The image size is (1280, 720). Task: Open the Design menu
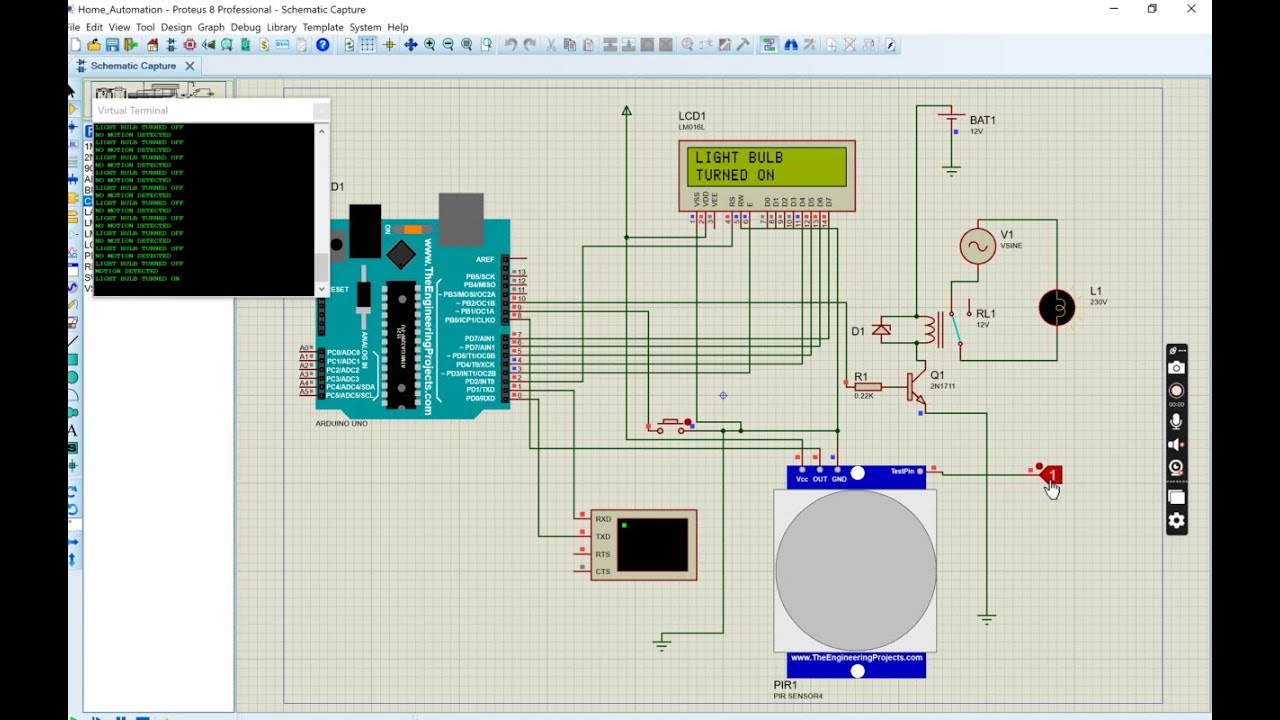coord(176,27)
